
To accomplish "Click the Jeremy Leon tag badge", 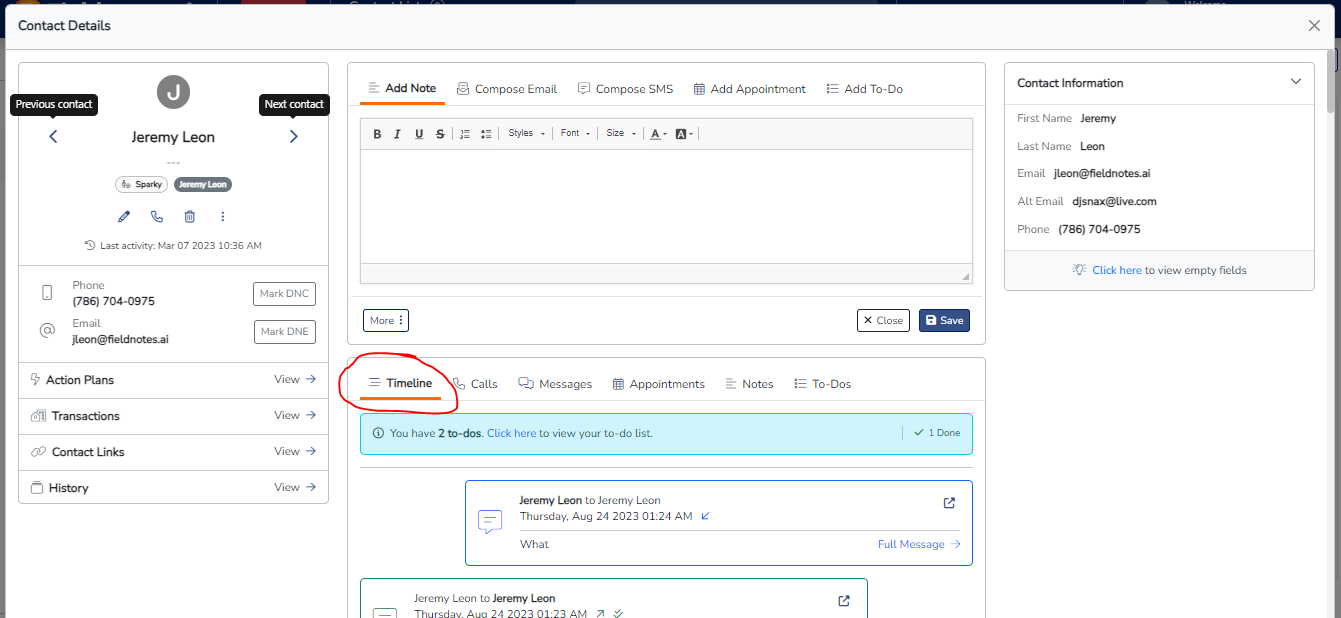I will pyautogui.click(x=203, y=184).
